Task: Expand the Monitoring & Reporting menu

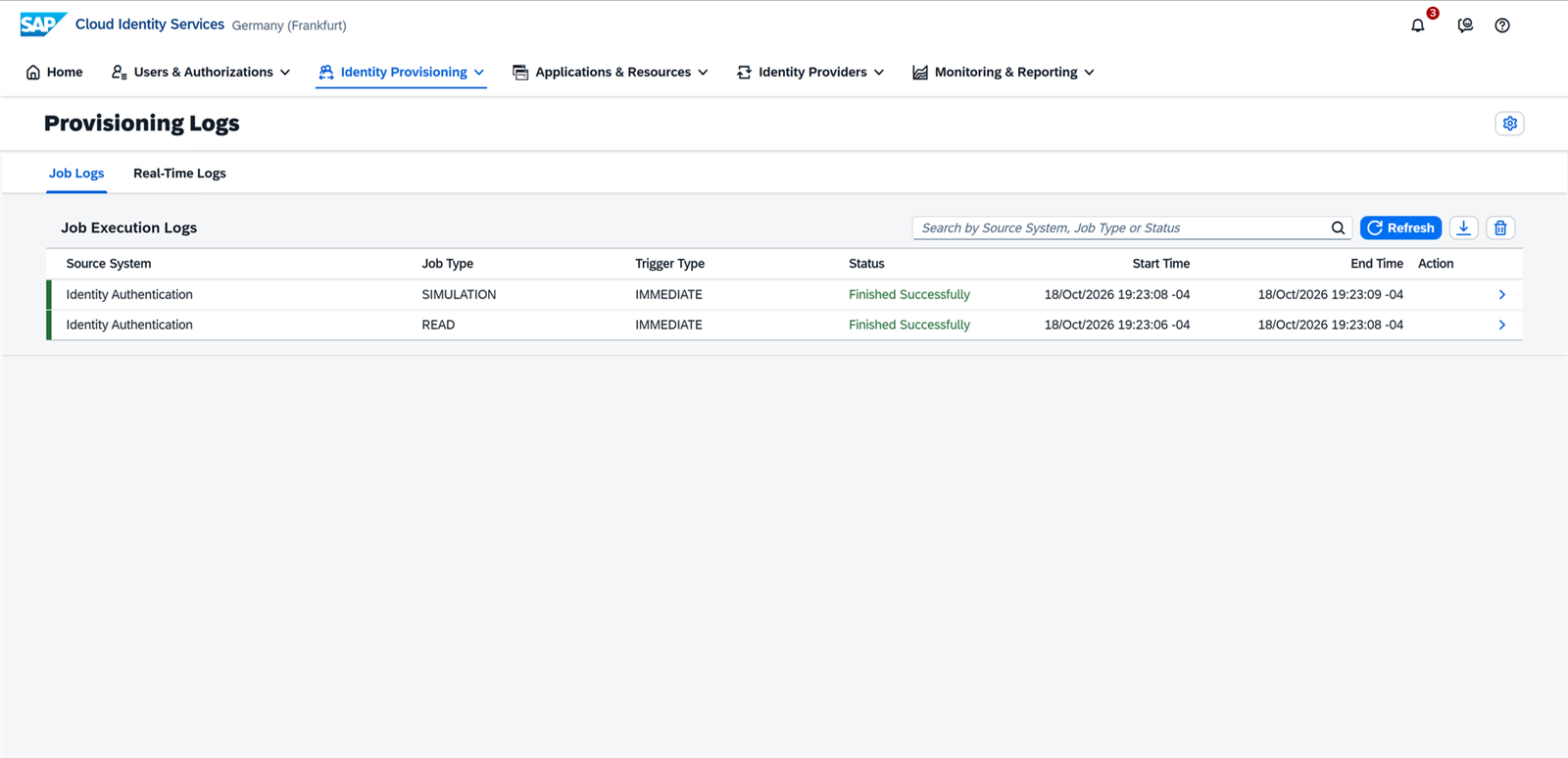Action: click(1003, 72)
